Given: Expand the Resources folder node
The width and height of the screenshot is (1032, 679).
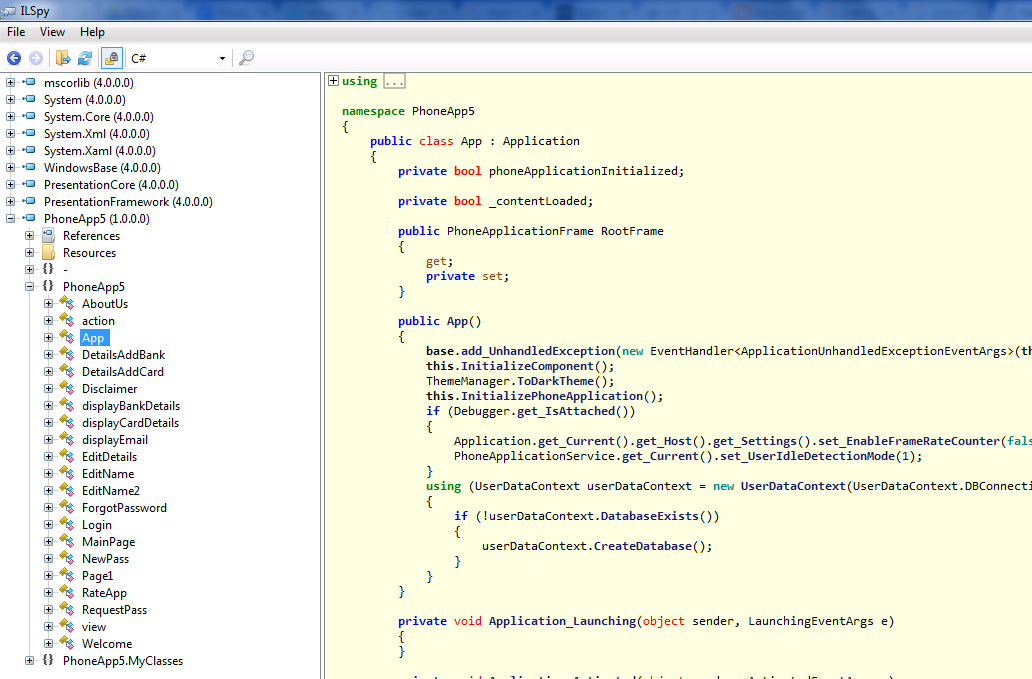Looking at the screenshot, I should tap(30, 253).
